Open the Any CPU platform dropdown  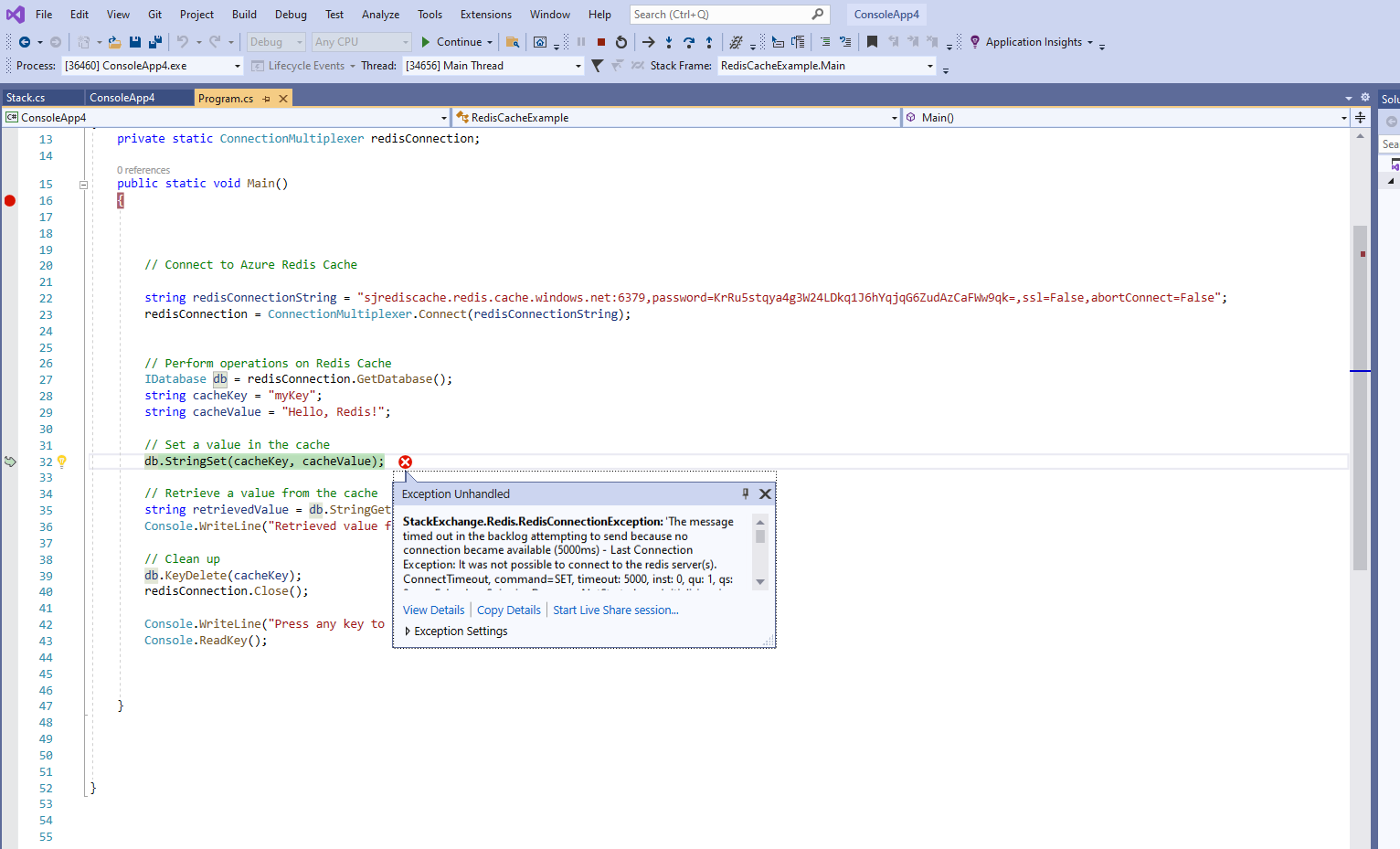point(362,42)
